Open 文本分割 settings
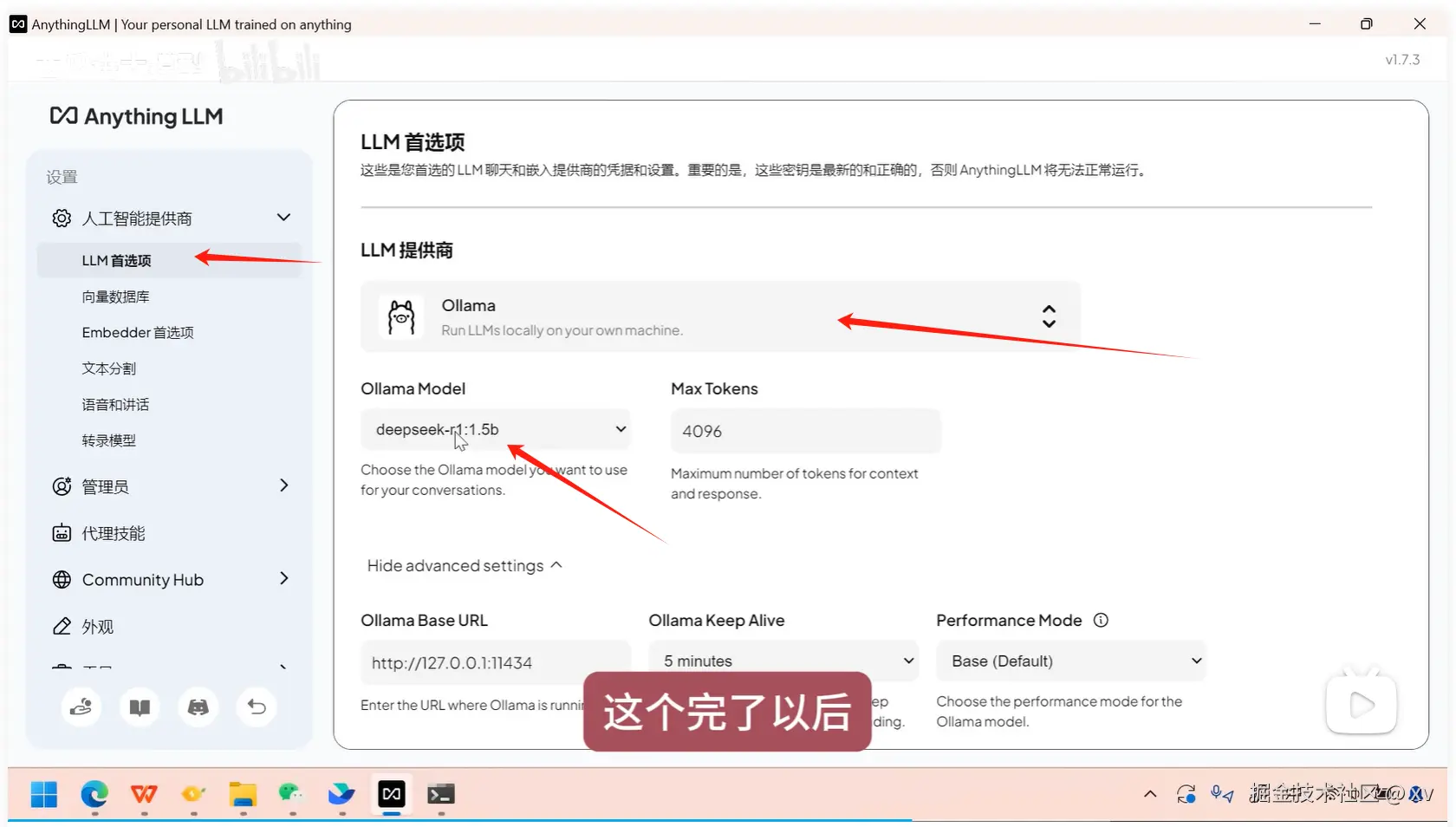 click(x=109, y=369)
